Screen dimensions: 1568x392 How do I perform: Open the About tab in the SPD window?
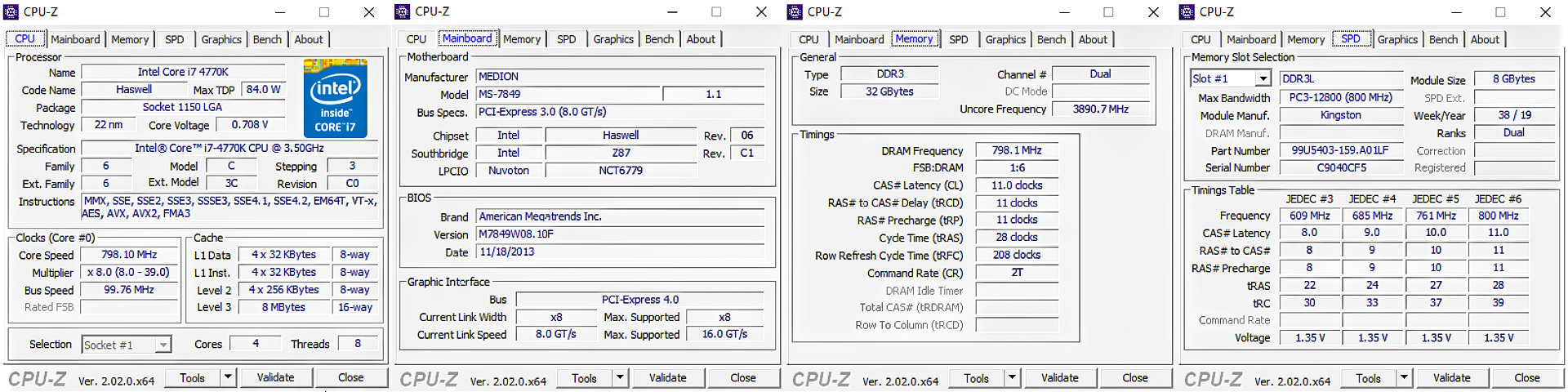click(x=1485, y=39)
